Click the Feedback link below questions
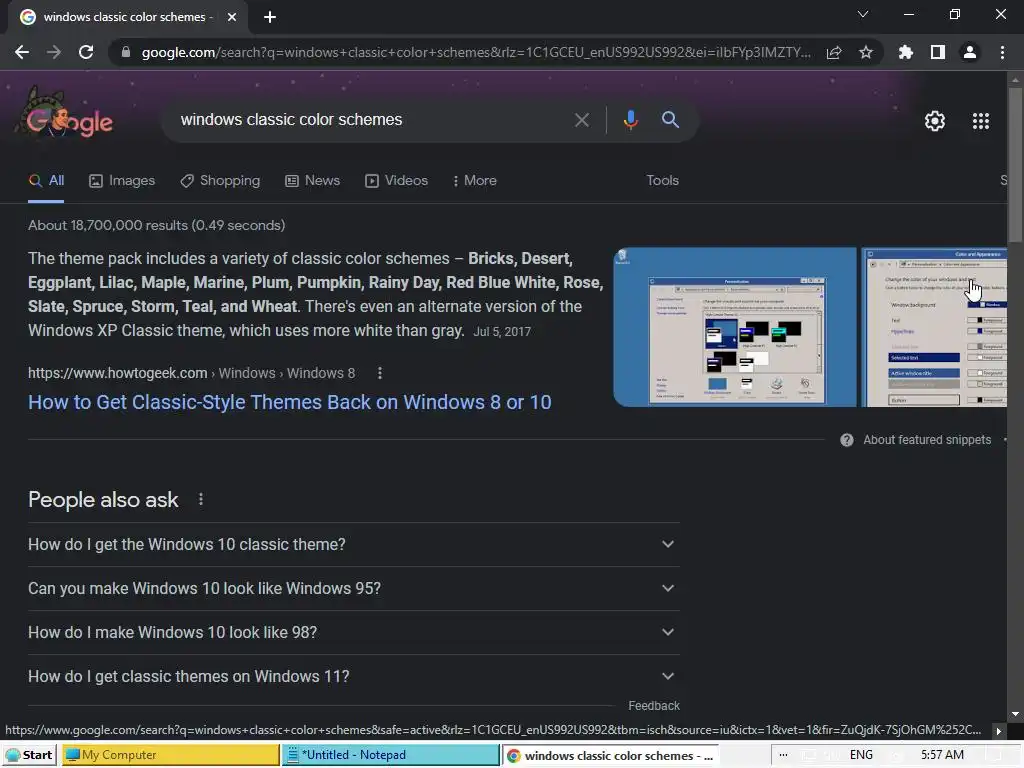Image resolution: width=1024 pixels, height=768 pixels. [x=654, y=706]
